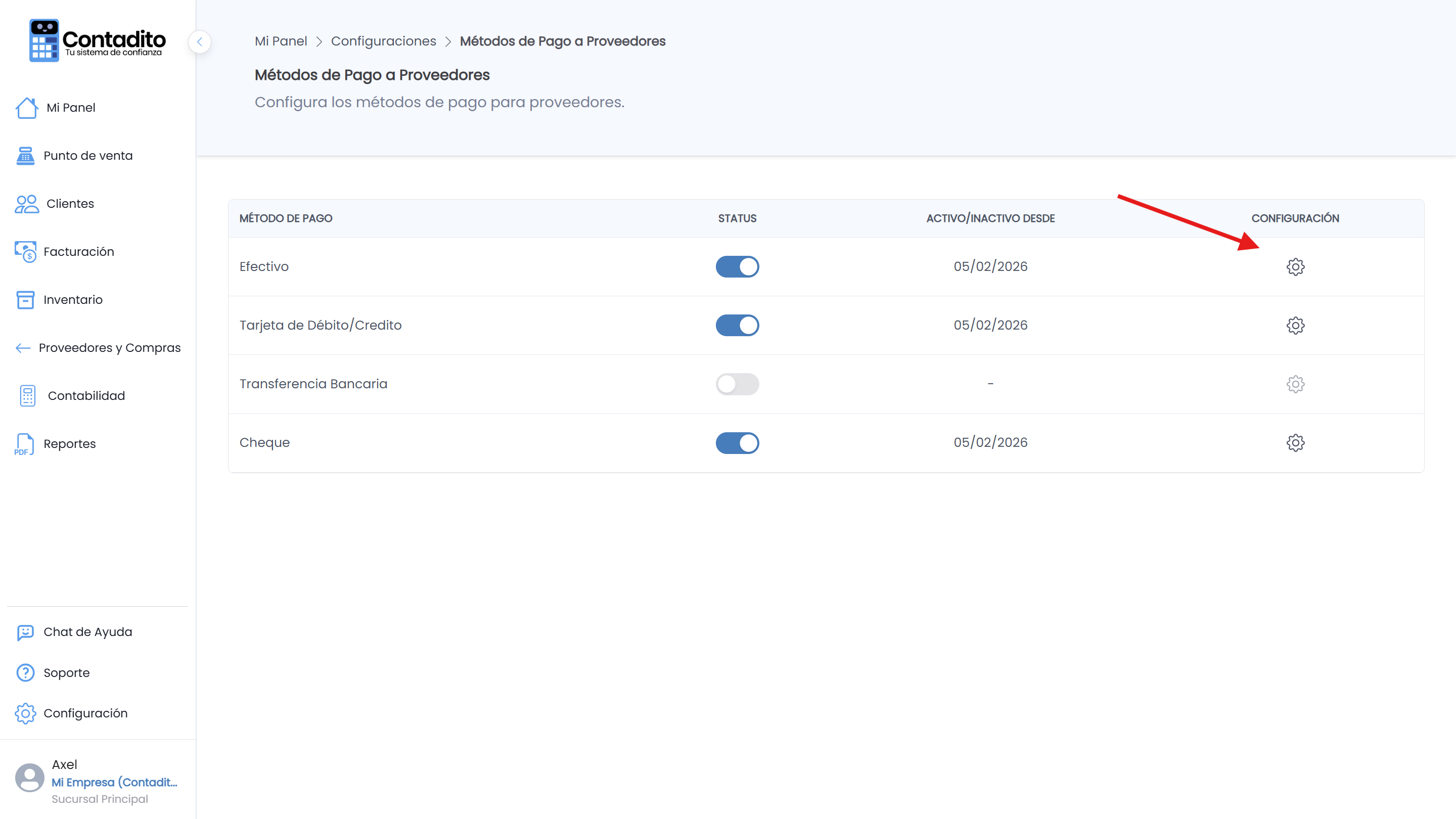The width and height of the screenshot is (1456, 819).
Task: Click the Cheque row date 05/02/2026
Action: pos(990,442)
